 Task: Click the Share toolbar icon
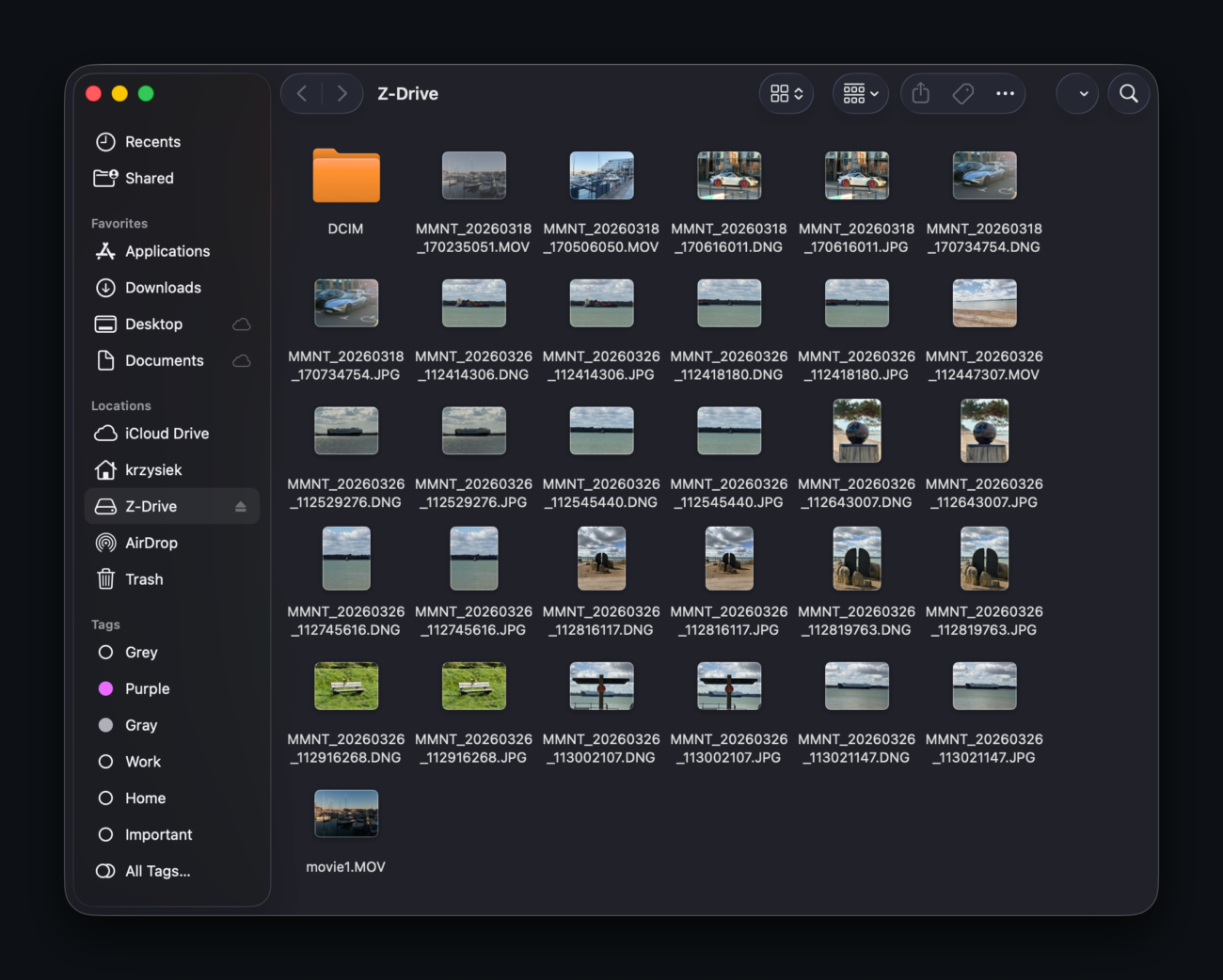click(x=921, y=94)
